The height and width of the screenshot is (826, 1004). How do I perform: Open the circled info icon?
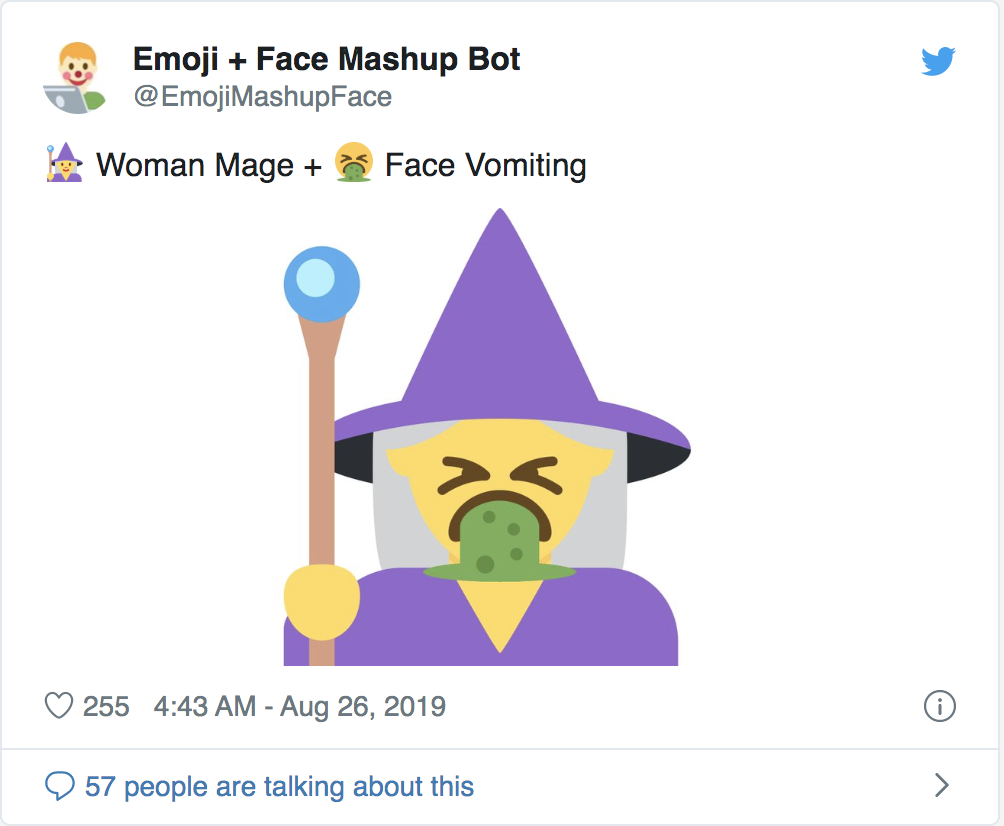coord(939,706)
